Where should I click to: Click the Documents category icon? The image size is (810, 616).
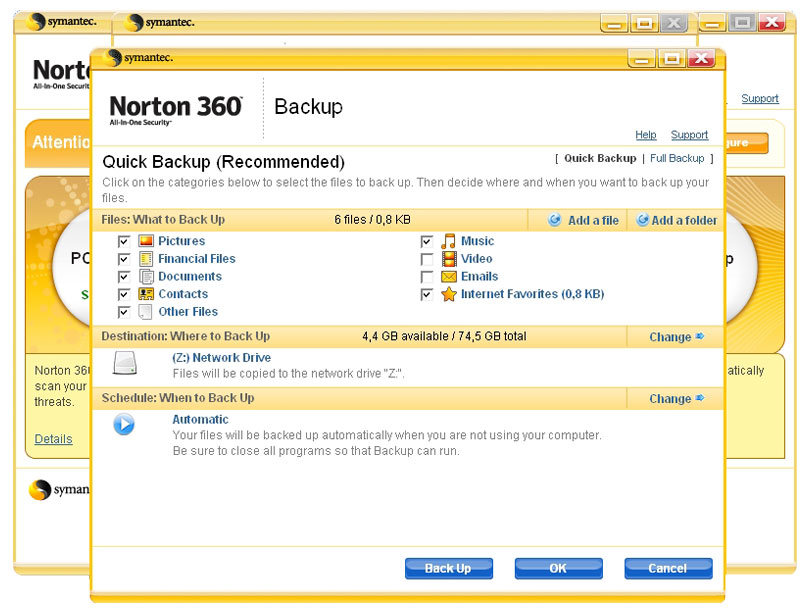coord(147,276)
